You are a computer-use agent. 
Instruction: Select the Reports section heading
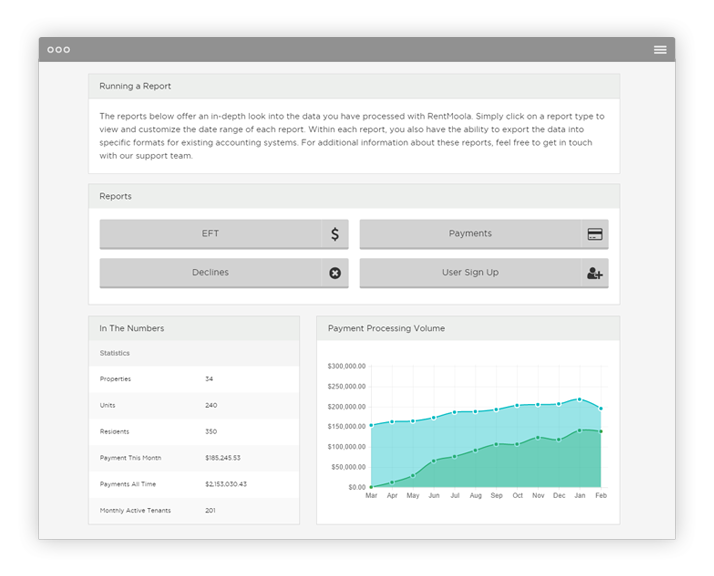115,196
